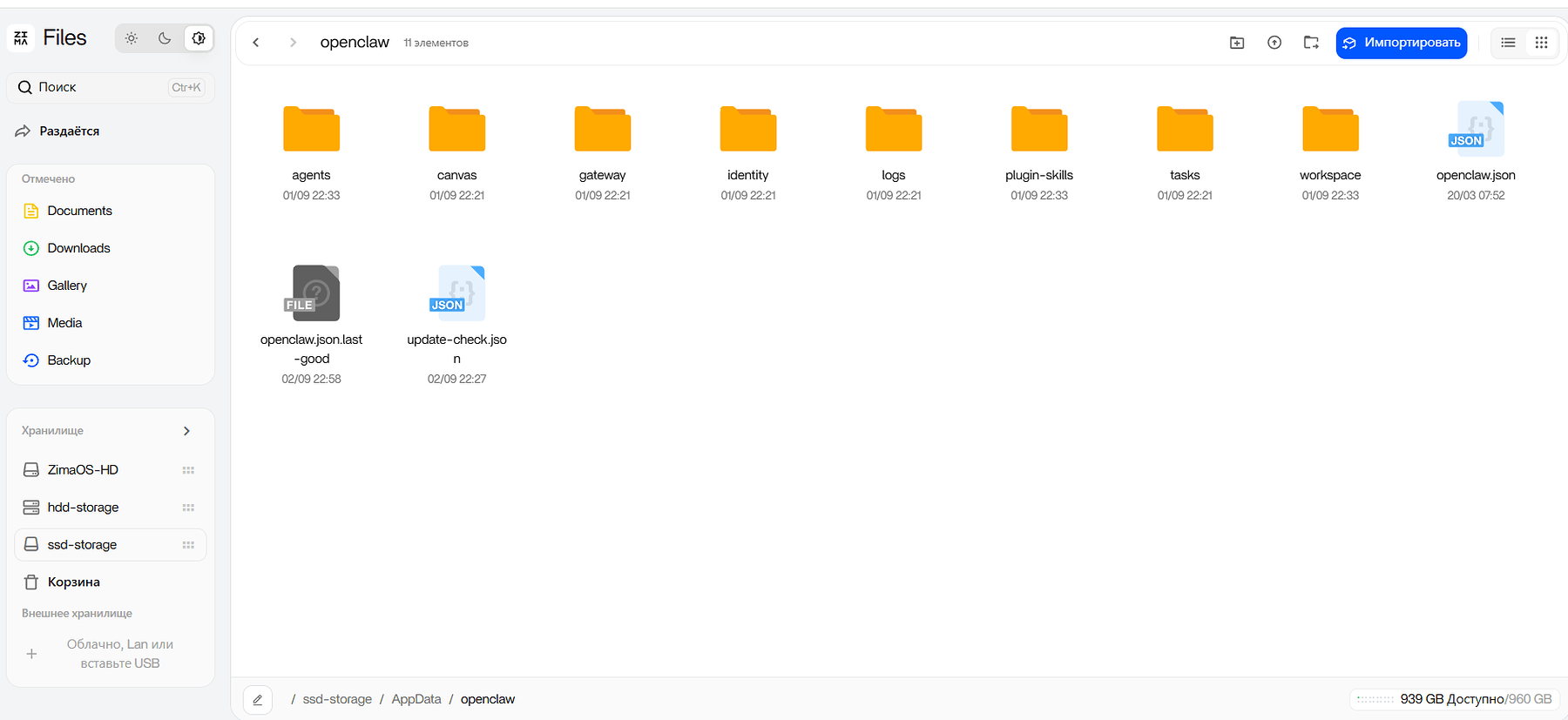Open Gallery in sidebar
Viewport: 1568px width, 720px height.
pyautogui.click(x=55, y=286)
